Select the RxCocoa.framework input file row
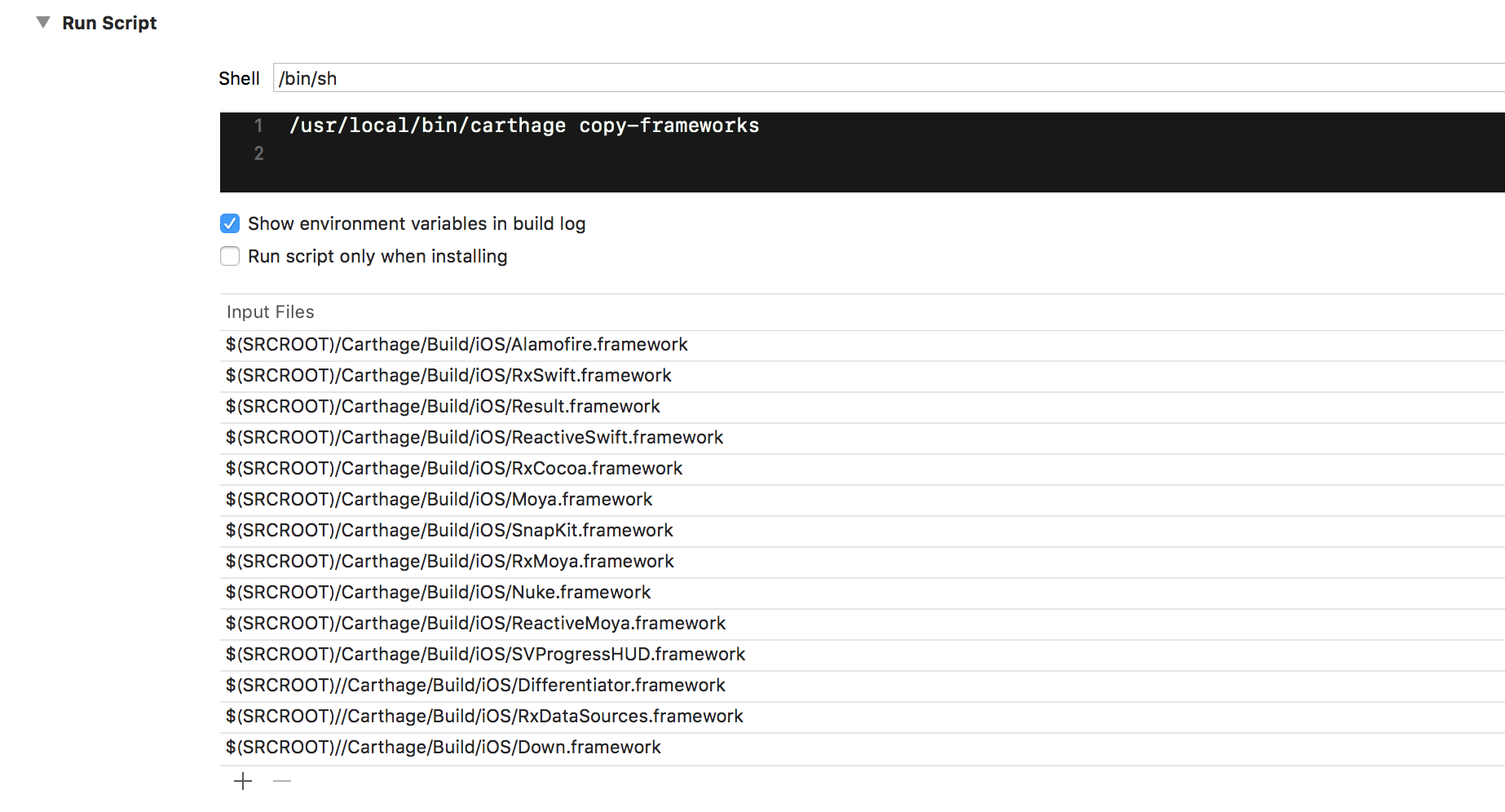This screenshot has width=1505, height=812. tap(454, 469)
